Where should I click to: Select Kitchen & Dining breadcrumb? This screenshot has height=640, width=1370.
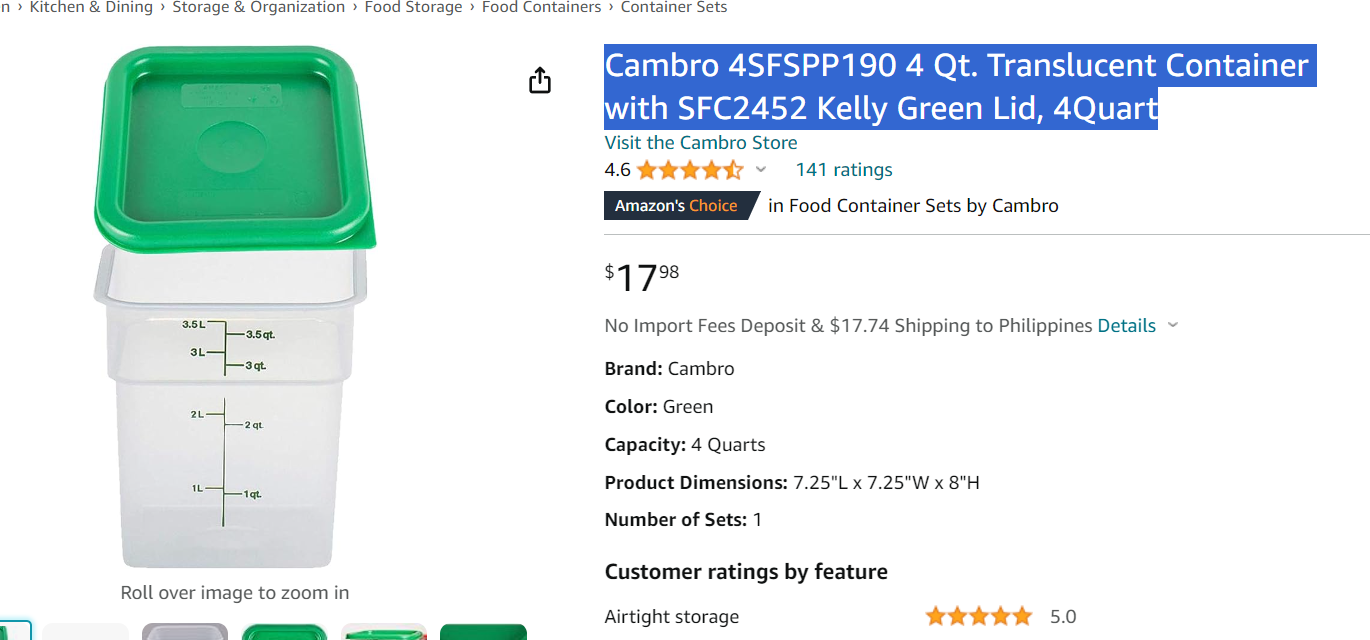click(x=91, y=8)
